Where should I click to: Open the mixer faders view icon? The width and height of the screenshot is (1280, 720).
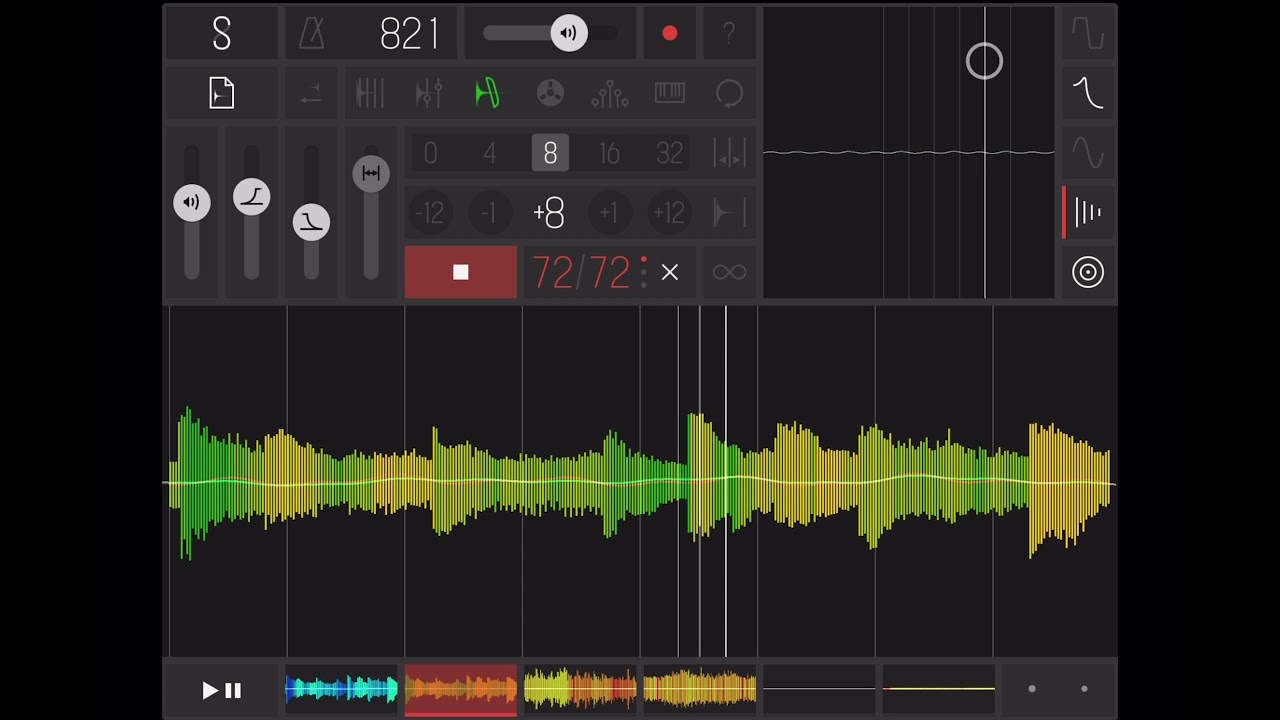370,94
